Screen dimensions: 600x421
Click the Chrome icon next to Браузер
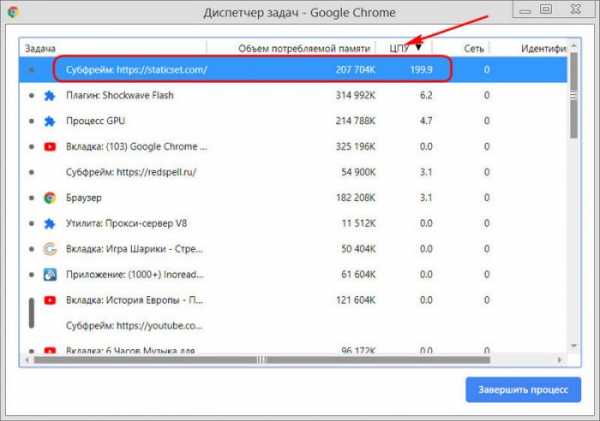(x=50, y=198)
